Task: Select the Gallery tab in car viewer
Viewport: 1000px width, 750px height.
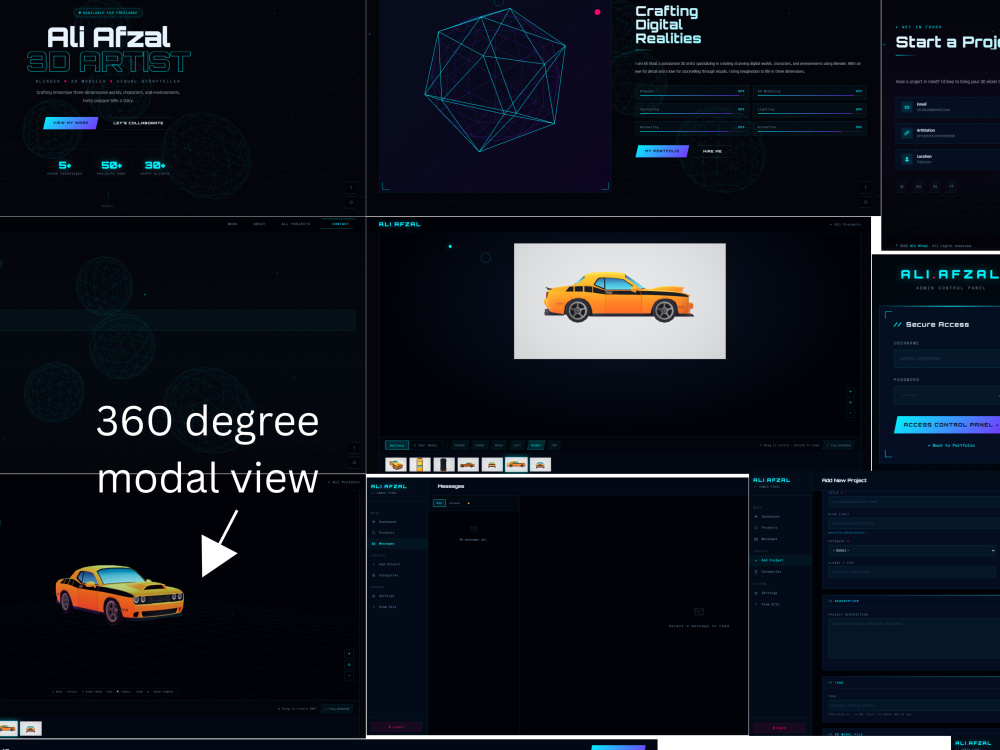Action: 397,445
